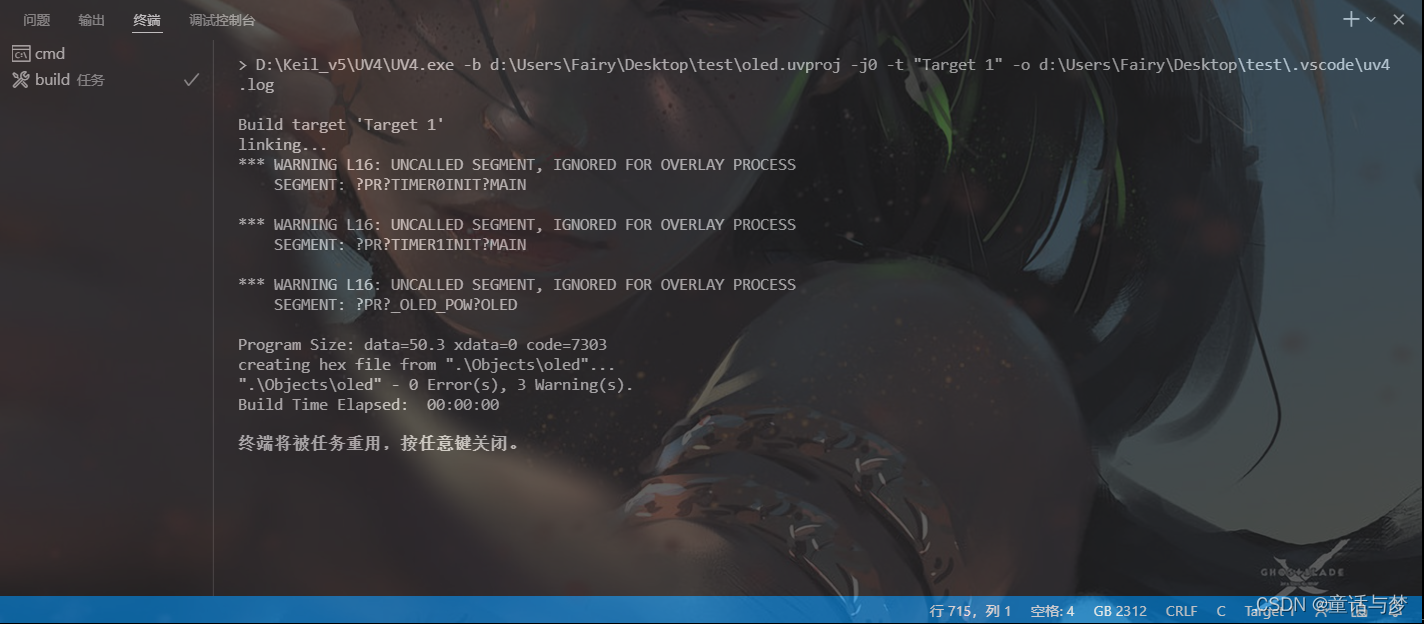
Task: Click the Program Size data=50.3 line
Action: 422,345
